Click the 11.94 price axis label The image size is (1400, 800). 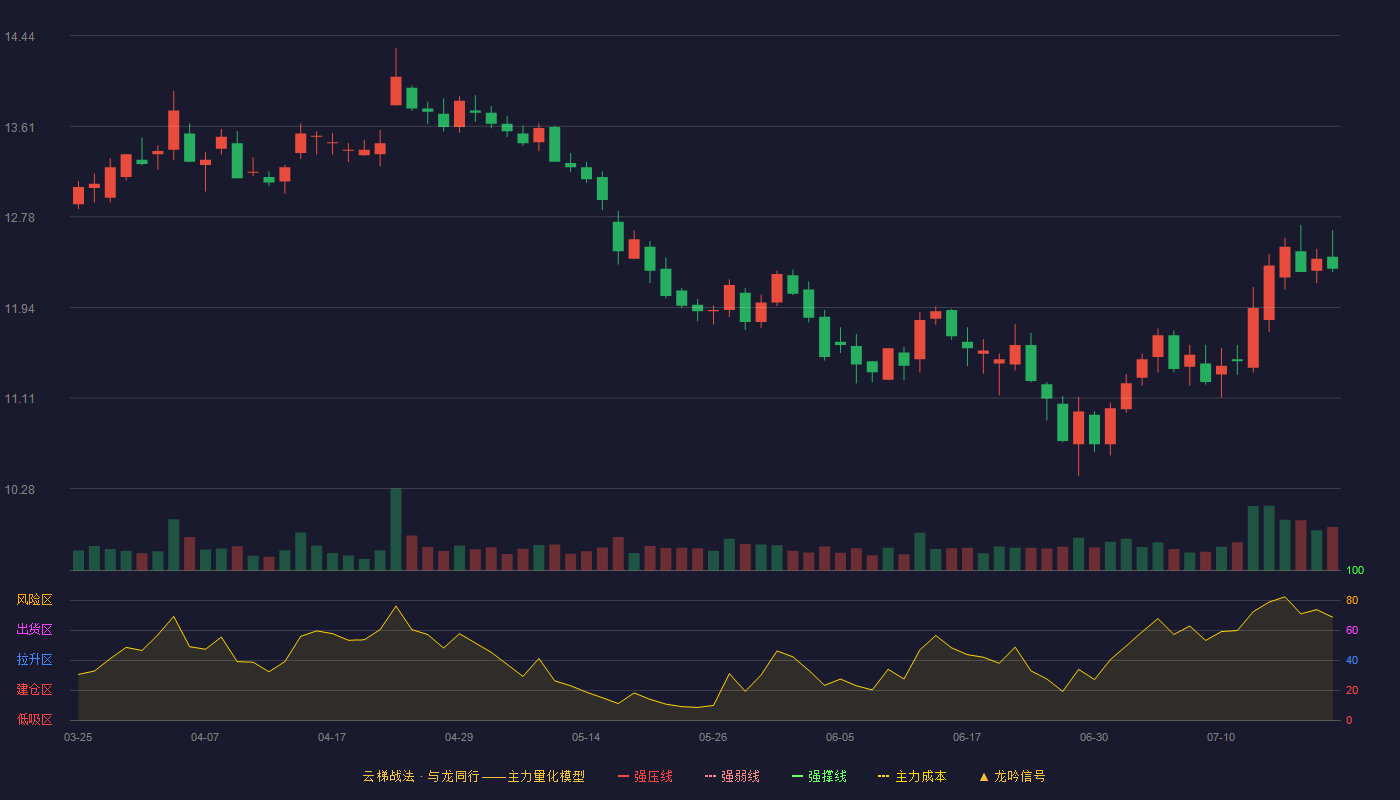click(x=20, y=309)
